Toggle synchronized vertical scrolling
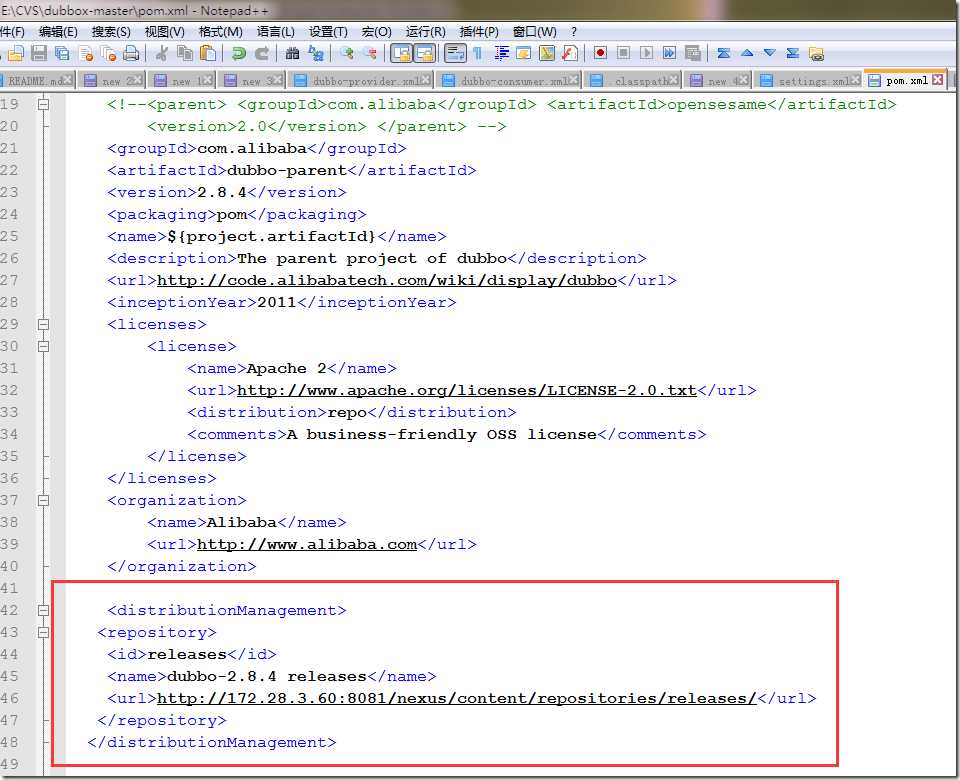 click(x=401, y=54)
